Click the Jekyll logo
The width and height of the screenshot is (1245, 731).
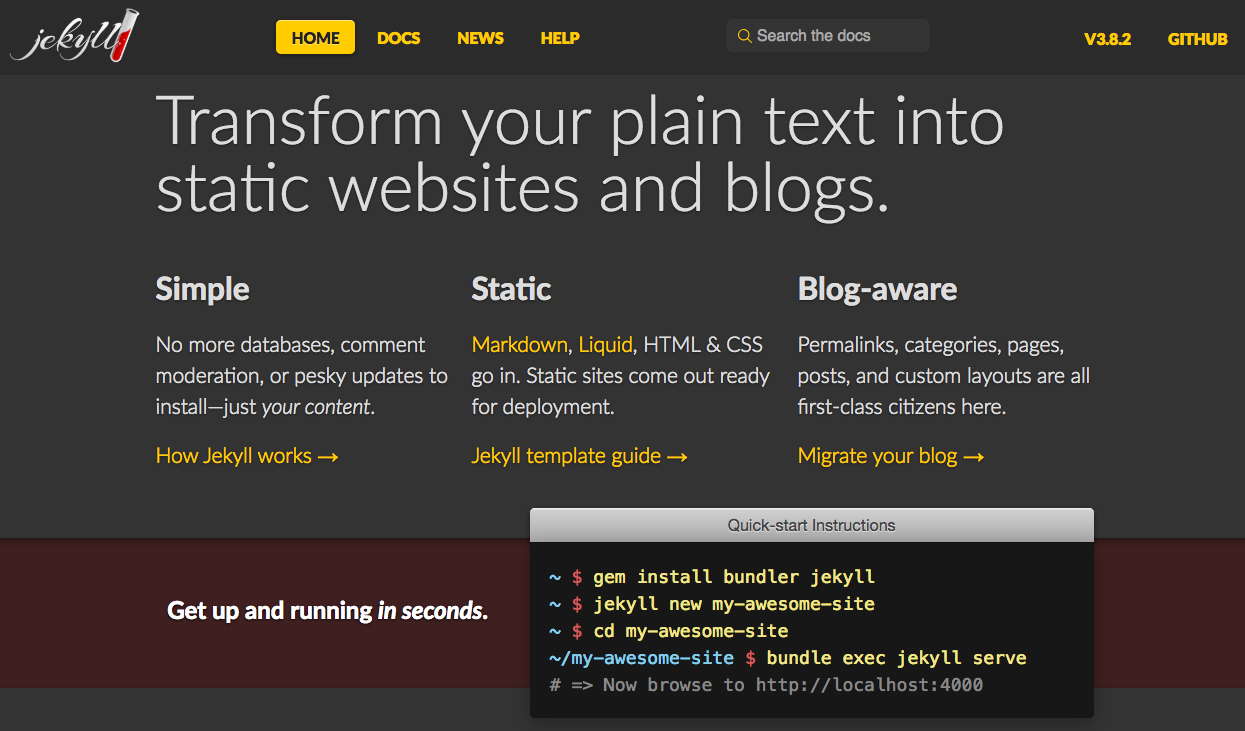point(74,37)
